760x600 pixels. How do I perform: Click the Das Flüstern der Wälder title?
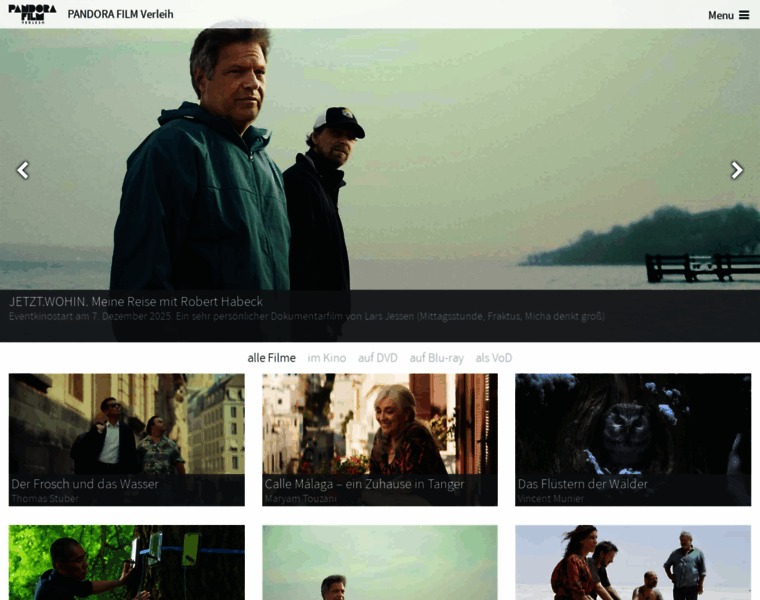tap(582, 484)
